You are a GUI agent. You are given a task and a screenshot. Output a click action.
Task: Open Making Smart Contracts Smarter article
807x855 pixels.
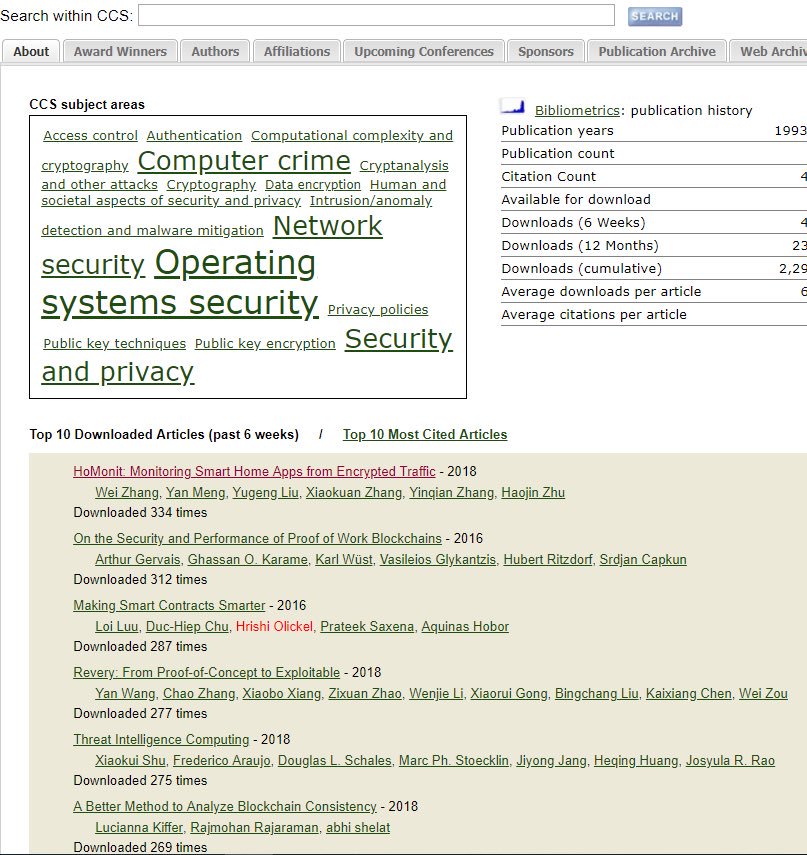(x=169, y=605)
